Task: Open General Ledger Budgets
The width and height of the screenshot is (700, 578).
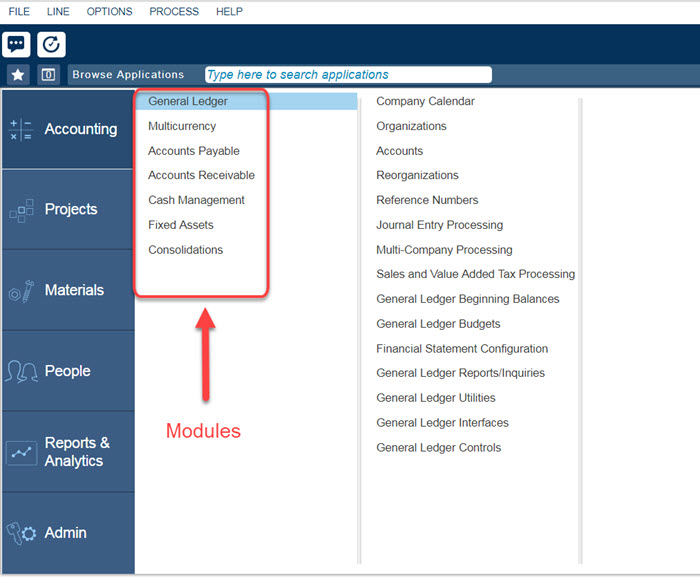Action: (x=438, y=324)
